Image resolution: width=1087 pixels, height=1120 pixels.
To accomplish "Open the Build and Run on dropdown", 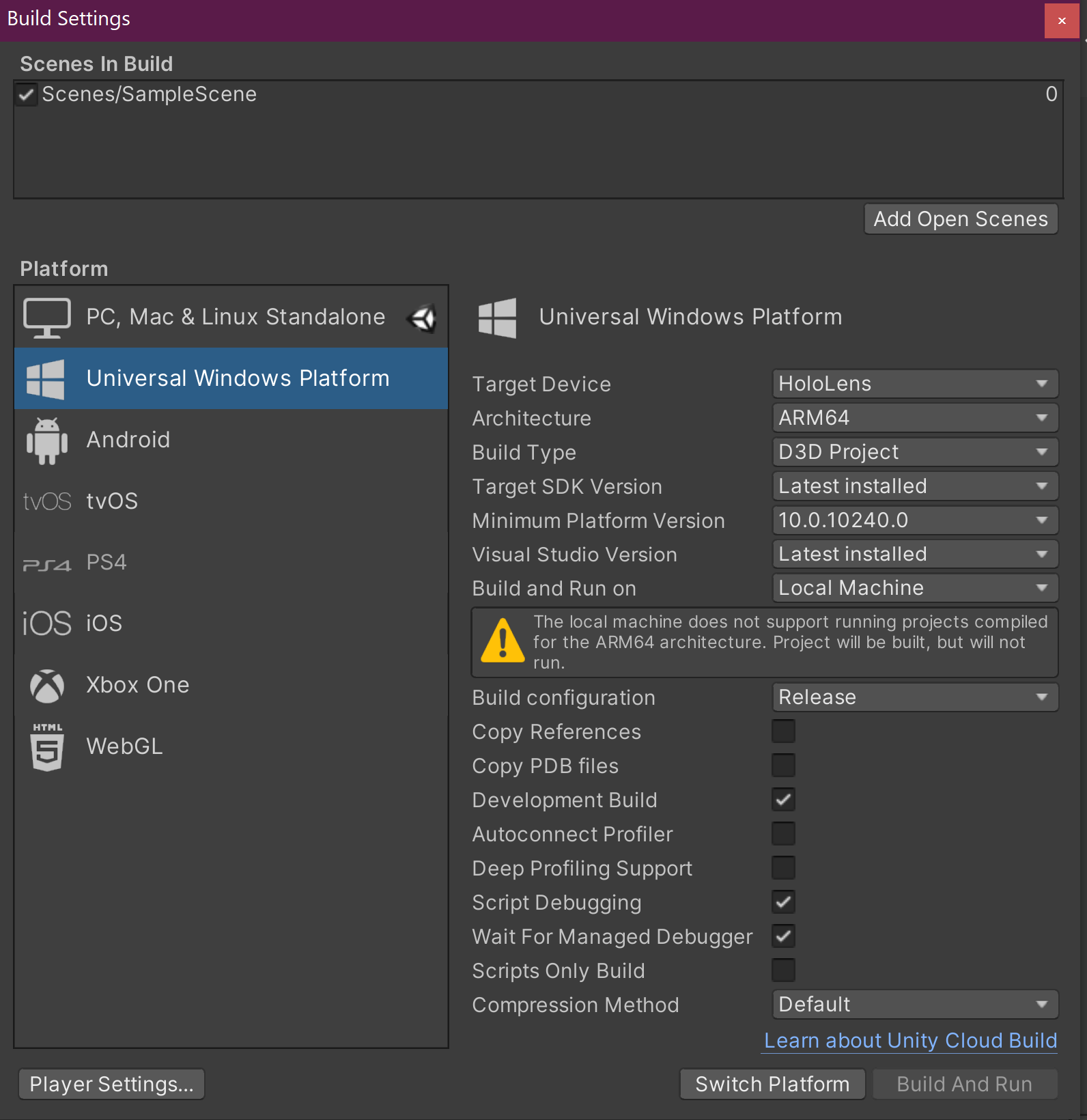I will (915, 588).
